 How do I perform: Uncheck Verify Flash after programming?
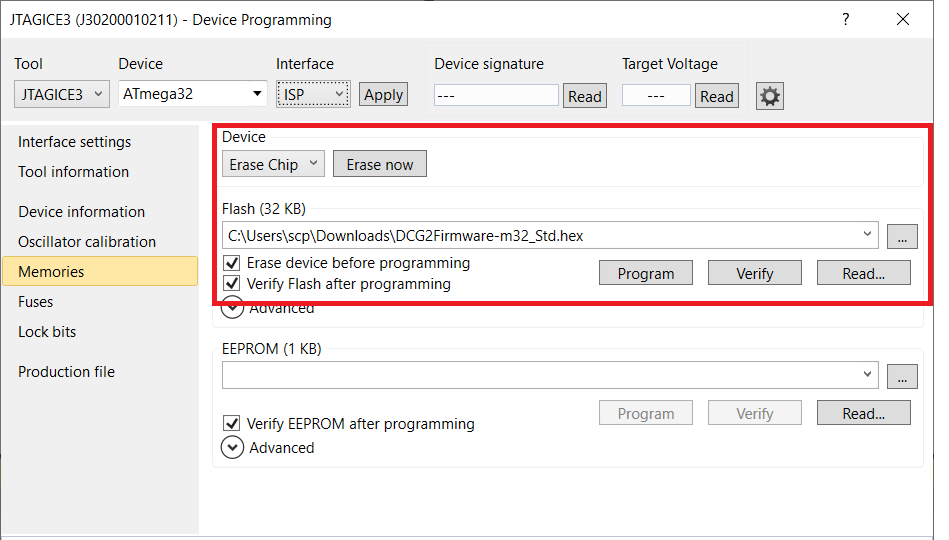click(232, 284)
